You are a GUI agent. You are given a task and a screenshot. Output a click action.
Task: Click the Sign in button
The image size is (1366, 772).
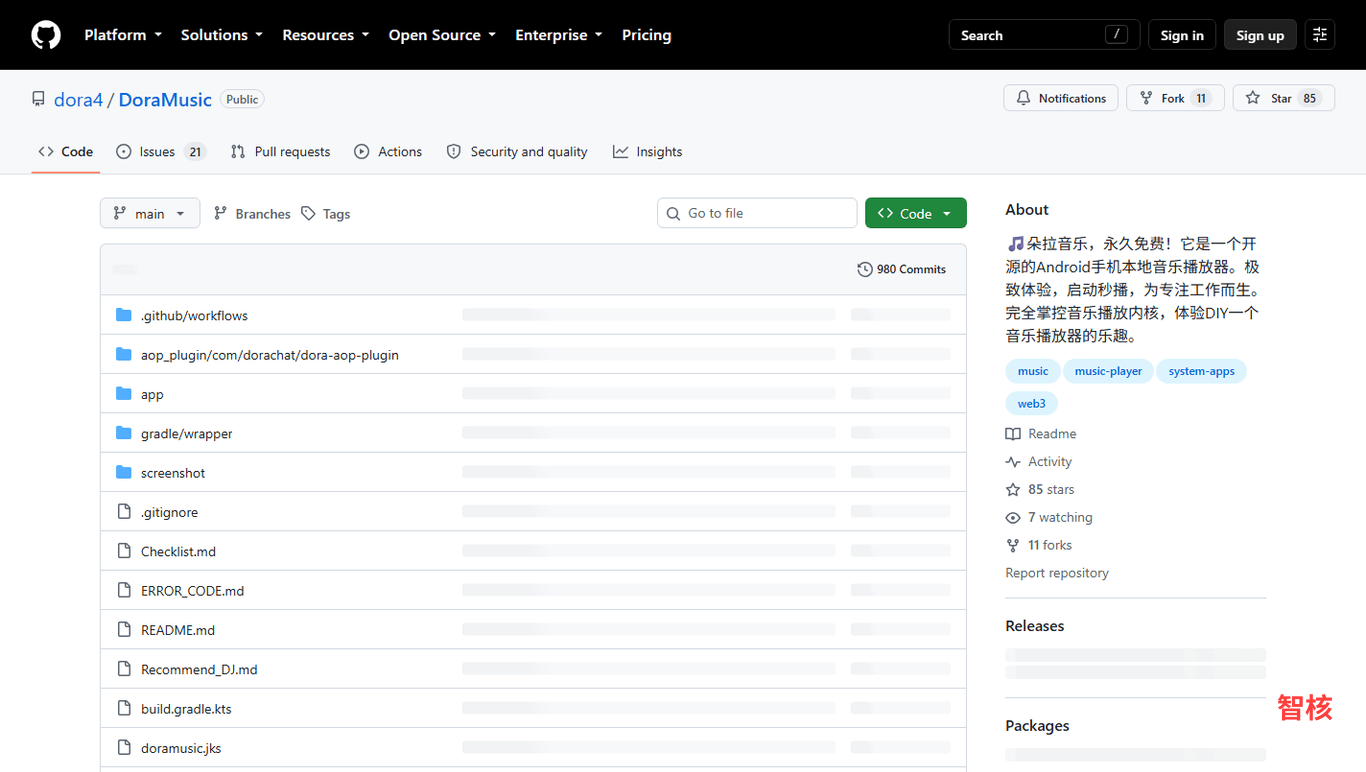(1182, 35)
